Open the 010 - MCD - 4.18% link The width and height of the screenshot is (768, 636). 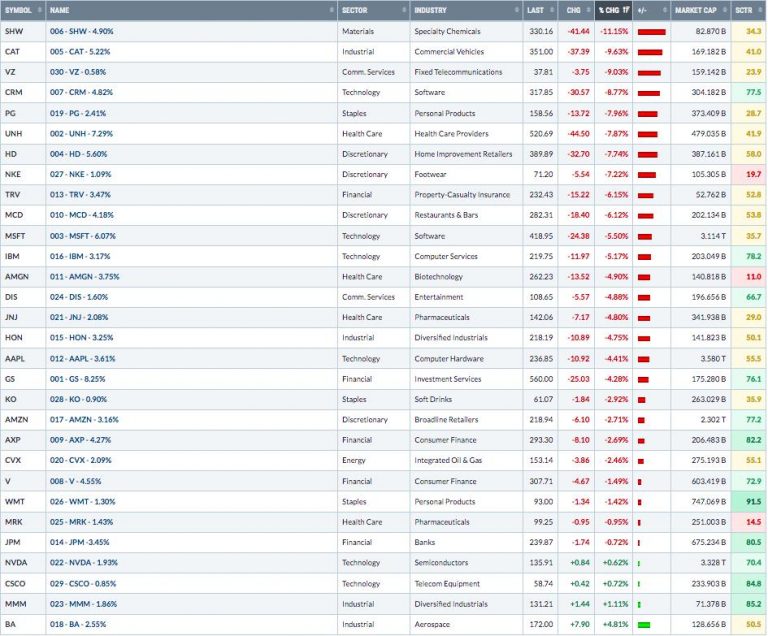tap(82, 215)
